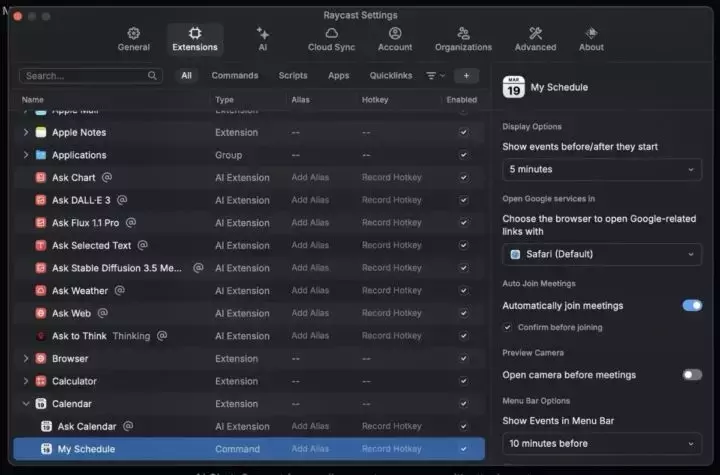The width and height of the screenshot is (720, 475).
Task: Collapse the Calendar extension
Action: pos(26,404)
